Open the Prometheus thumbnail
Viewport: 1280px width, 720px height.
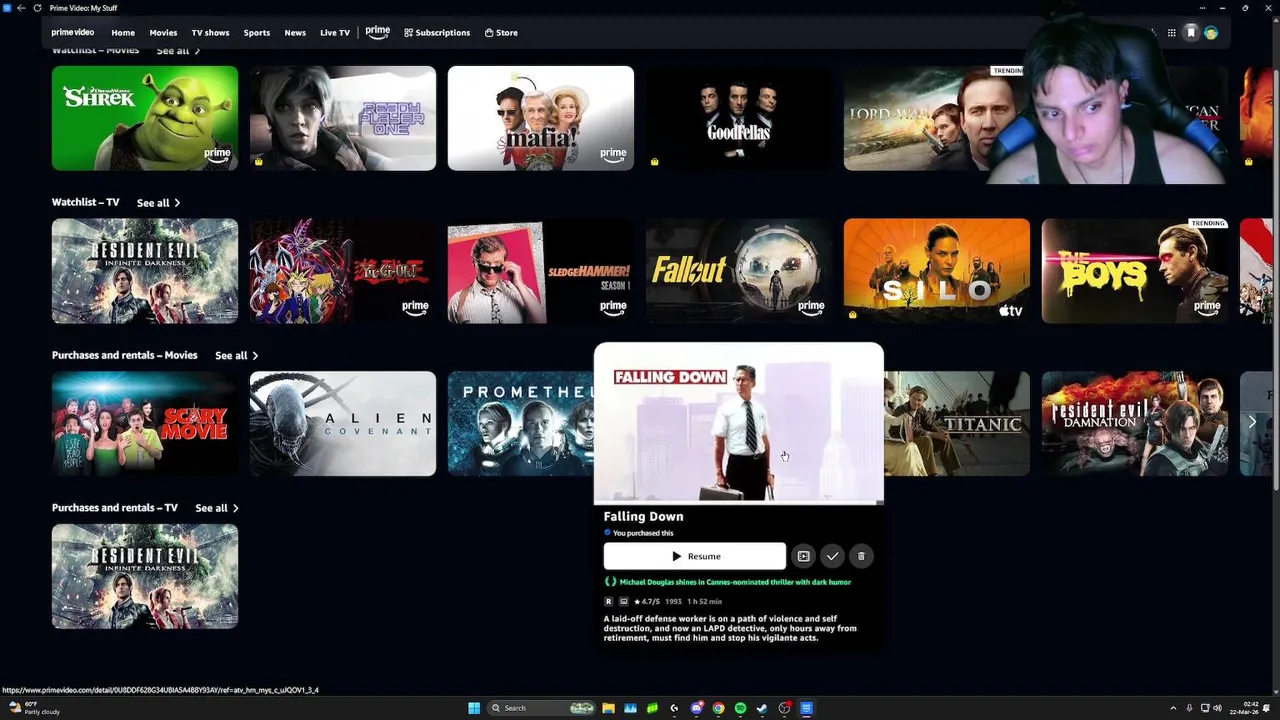click(520, 424)
